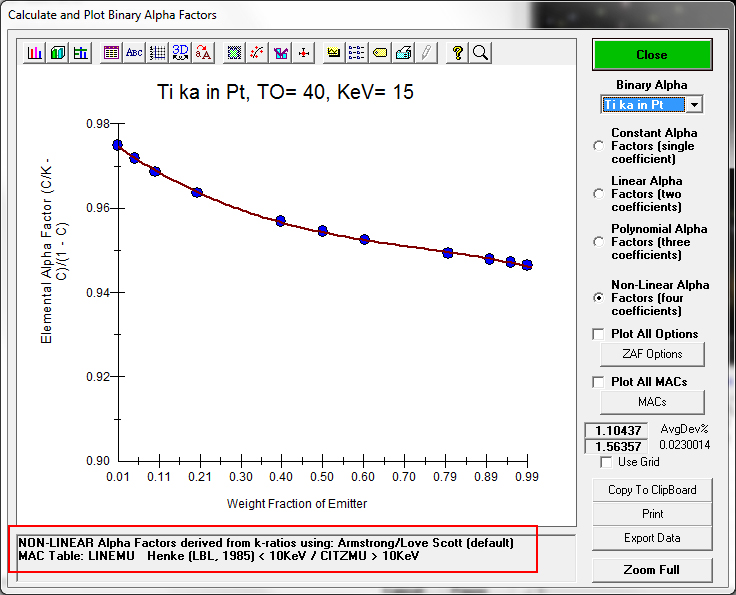Click the 1.10437 value field
736x595 pixels.
pos(615,431)
